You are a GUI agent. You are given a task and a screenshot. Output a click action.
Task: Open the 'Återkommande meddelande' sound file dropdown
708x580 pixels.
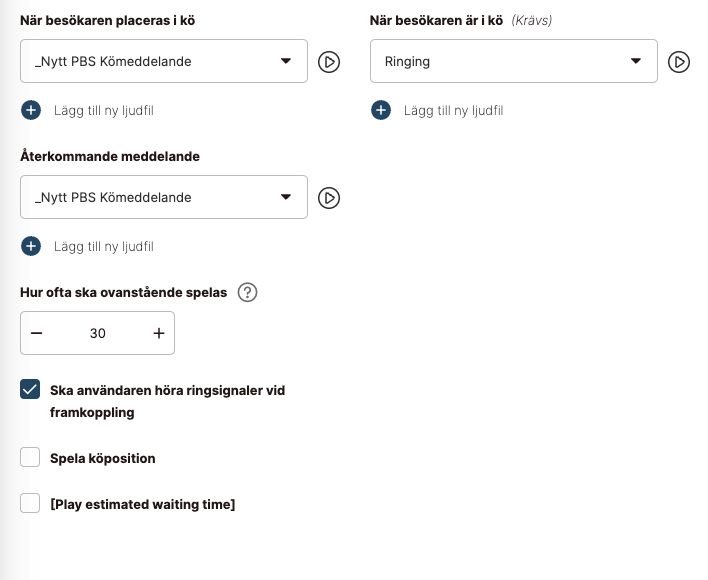coord(164,197)
